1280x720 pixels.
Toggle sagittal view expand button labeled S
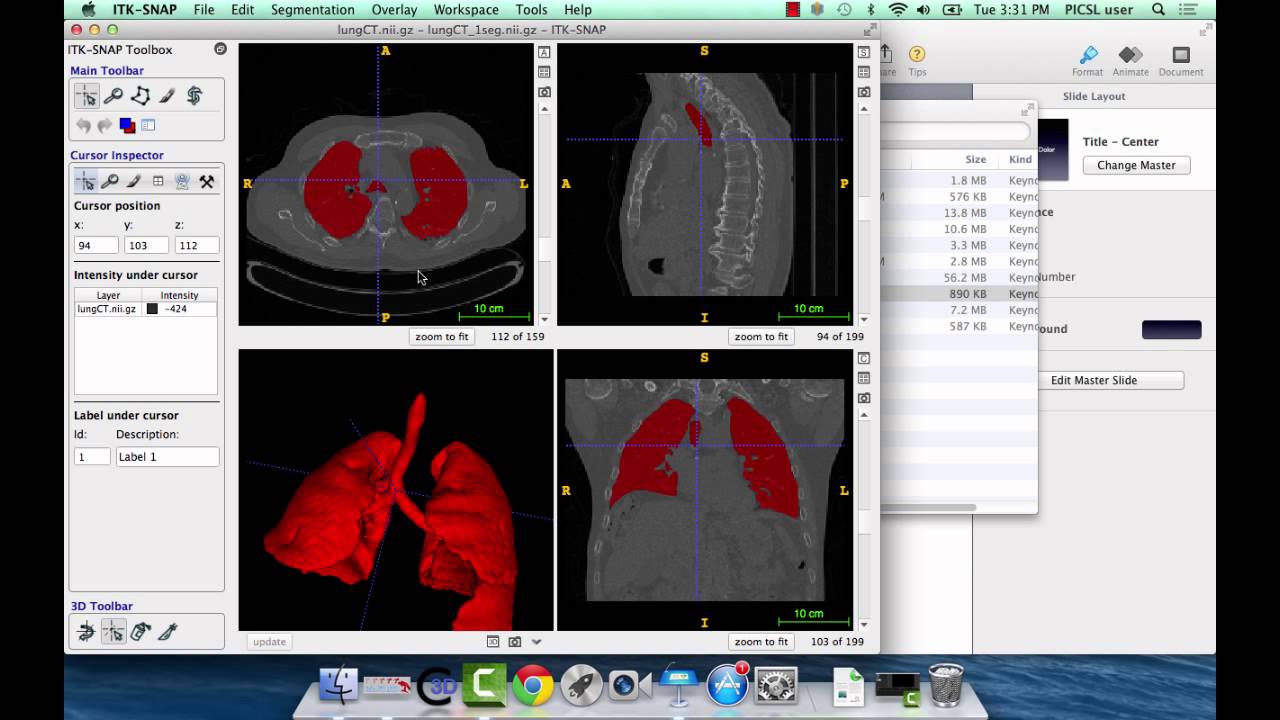(x=864, y=52)
